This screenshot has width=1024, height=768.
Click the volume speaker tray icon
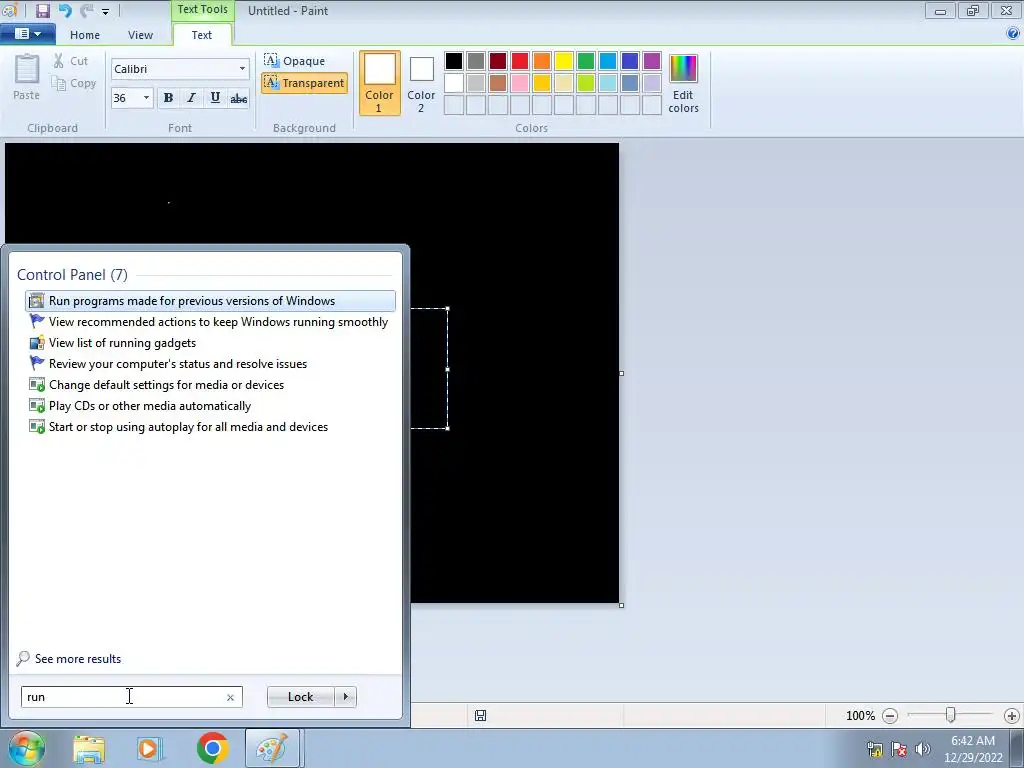pyautogui.click(x=923, y=749)
